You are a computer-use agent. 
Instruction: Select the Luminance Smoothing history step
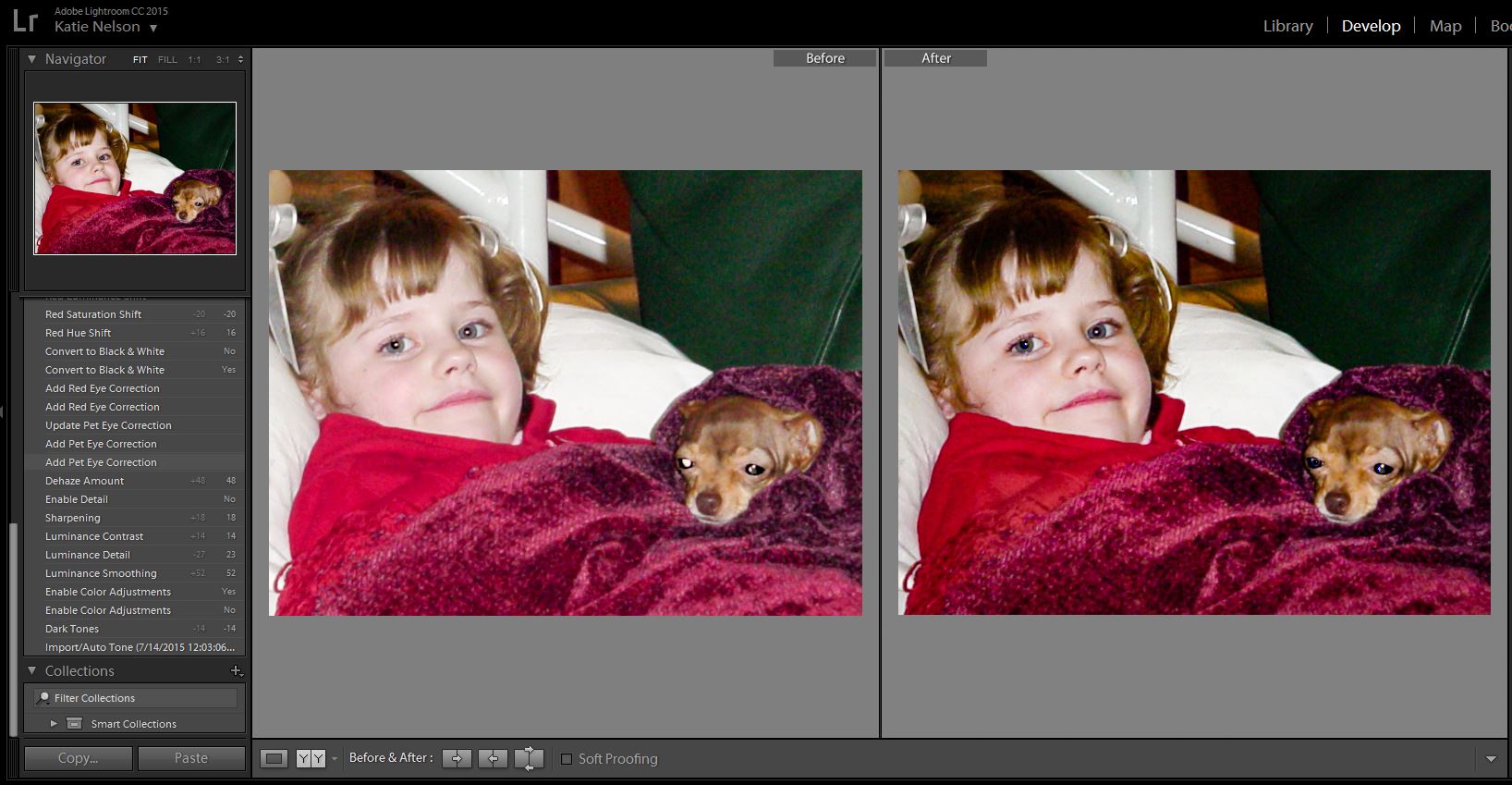(x=135, y=573)
